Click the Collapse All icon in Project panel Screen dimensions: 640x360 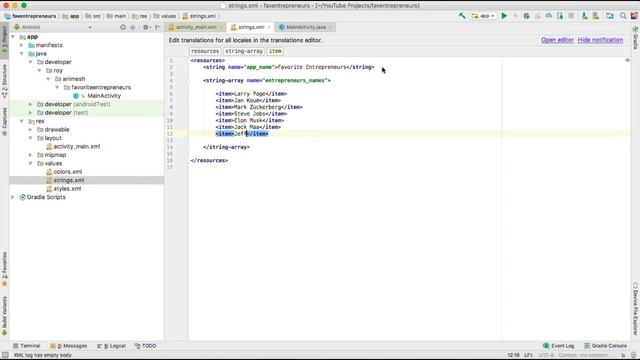pos(133,27)
